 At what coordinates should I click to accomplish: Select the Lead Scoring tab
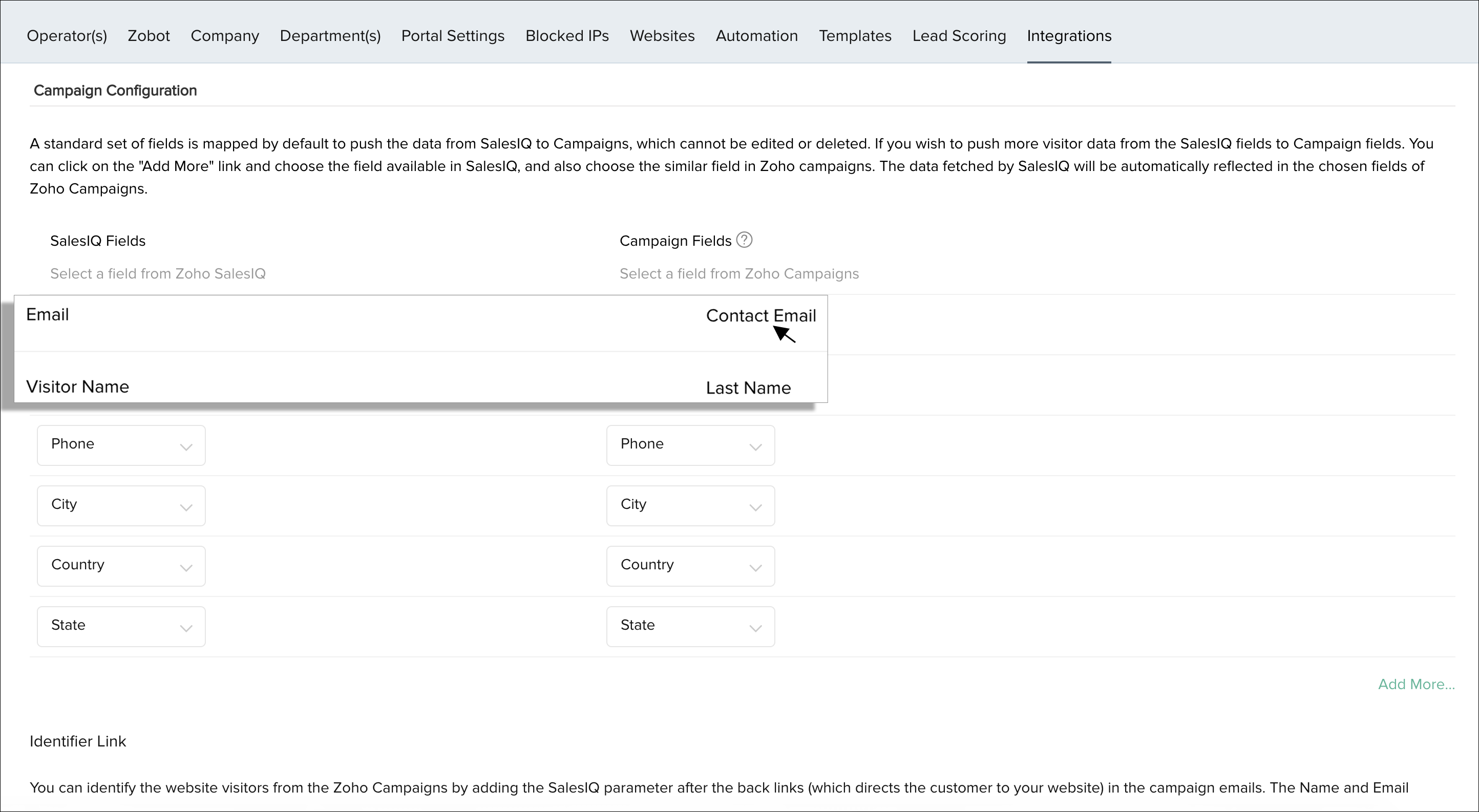coord(959,35)
